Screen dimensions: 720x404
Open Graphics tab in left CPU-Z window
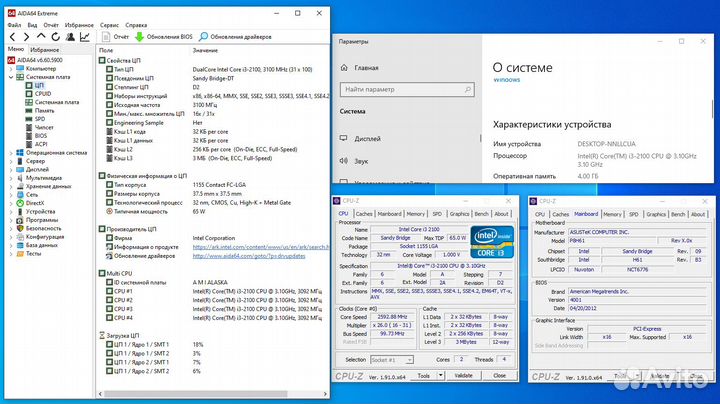click(x=459, y=214)
